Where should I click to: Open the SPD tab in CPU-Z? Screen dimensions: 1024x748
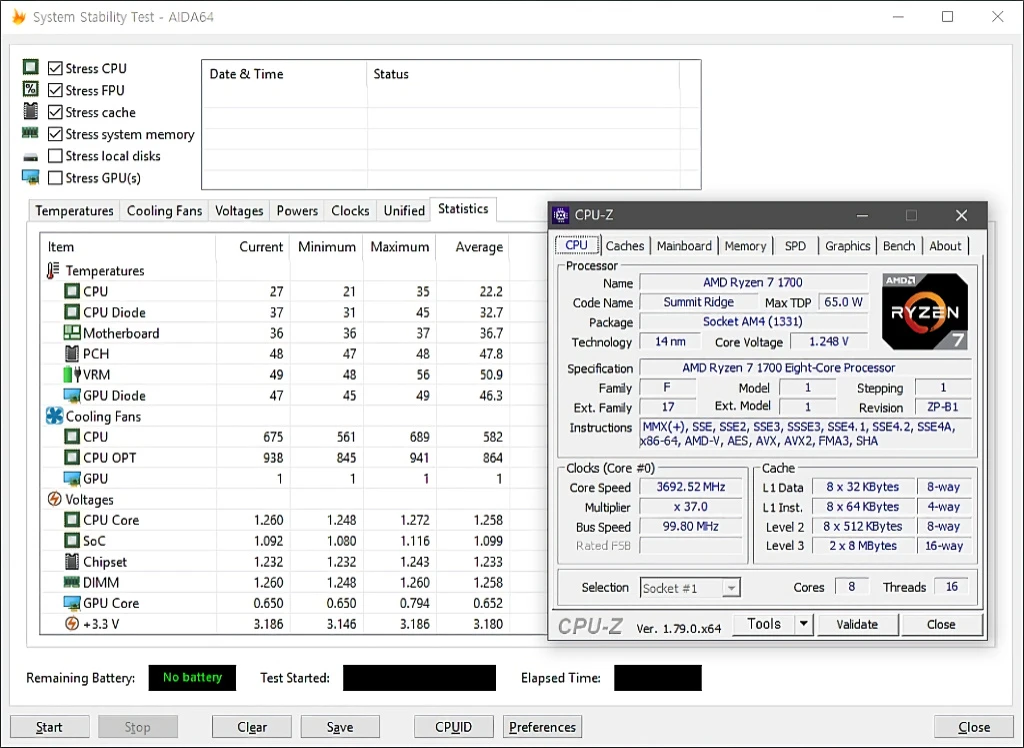coord(795,246)
